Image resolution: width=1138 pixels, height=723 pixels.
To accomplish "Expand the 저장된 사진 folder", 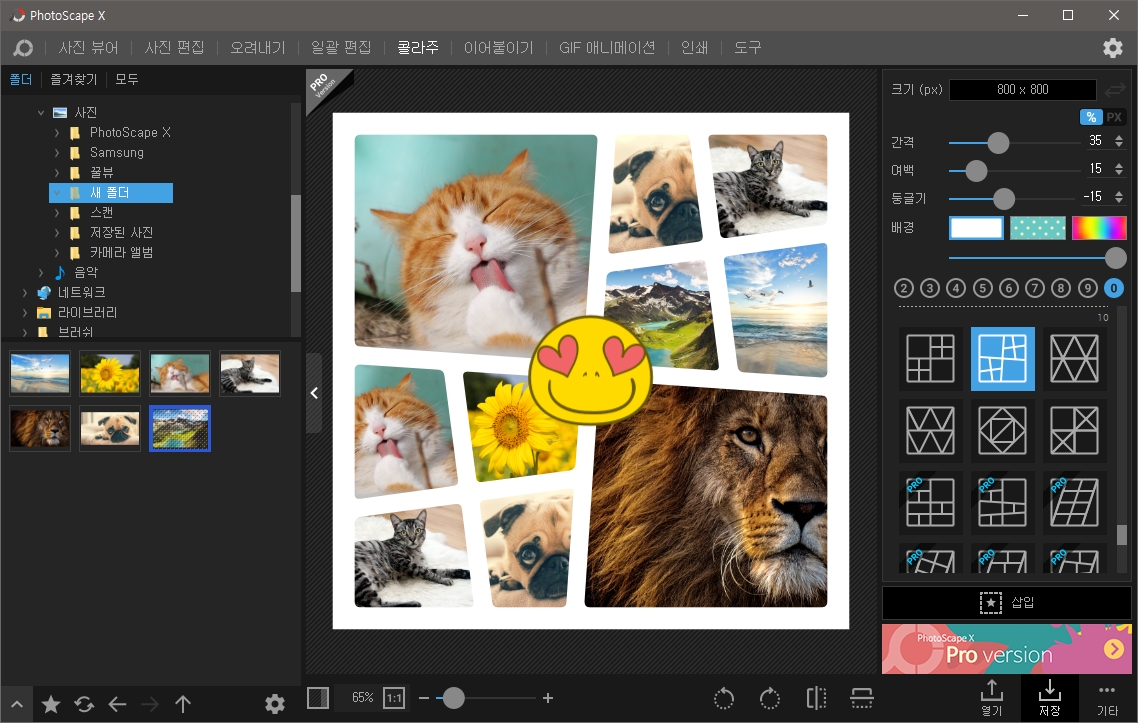I will (x=57, y=233).
